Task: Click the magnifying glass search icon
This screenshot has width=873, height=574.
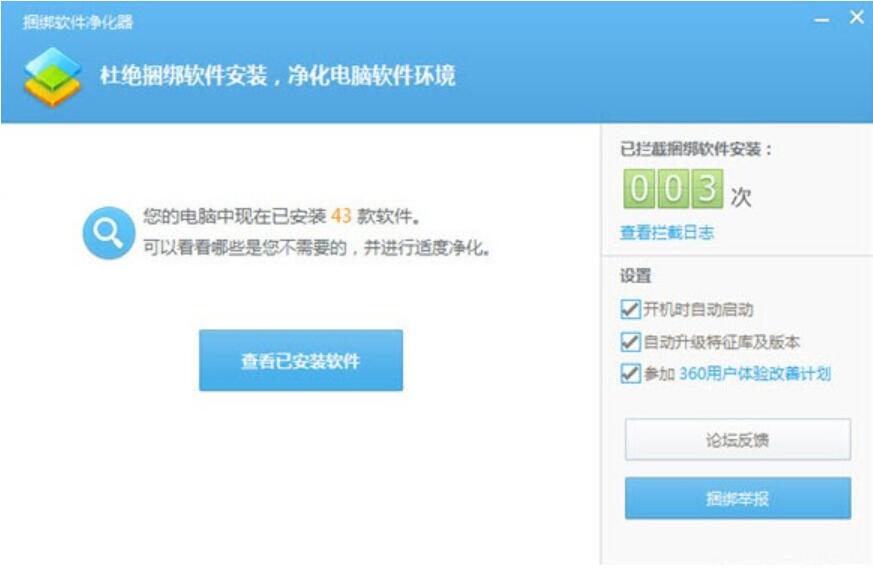Action: pos(109,233)
